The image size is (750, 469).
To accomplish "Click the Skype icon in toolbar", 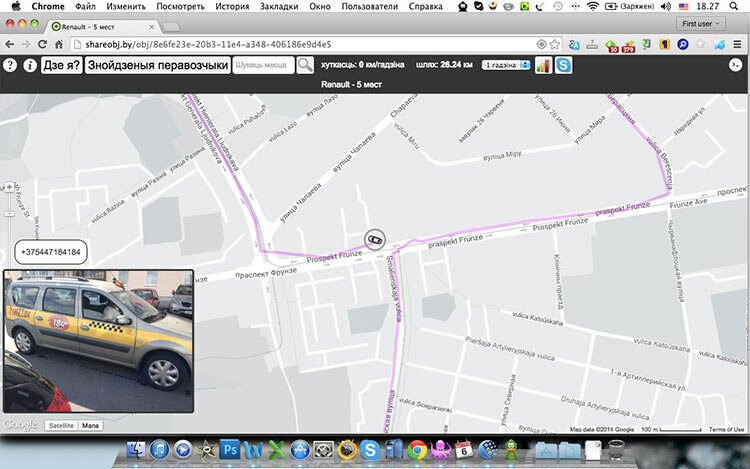I will tap(564, 65).
